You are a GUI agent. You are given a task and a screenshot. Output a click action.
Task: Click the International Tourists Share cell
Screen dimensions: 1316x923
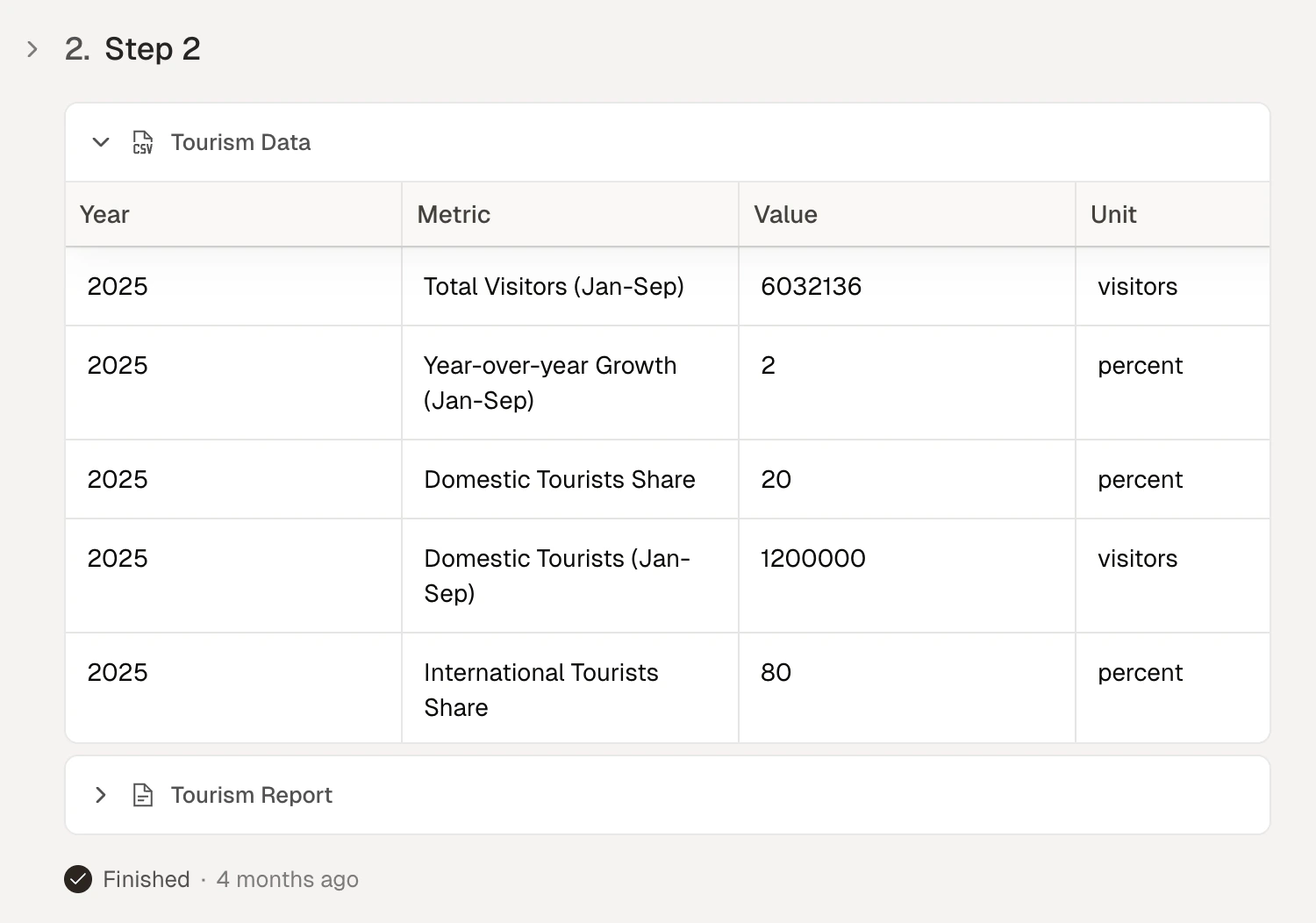(x=540, y=690)
